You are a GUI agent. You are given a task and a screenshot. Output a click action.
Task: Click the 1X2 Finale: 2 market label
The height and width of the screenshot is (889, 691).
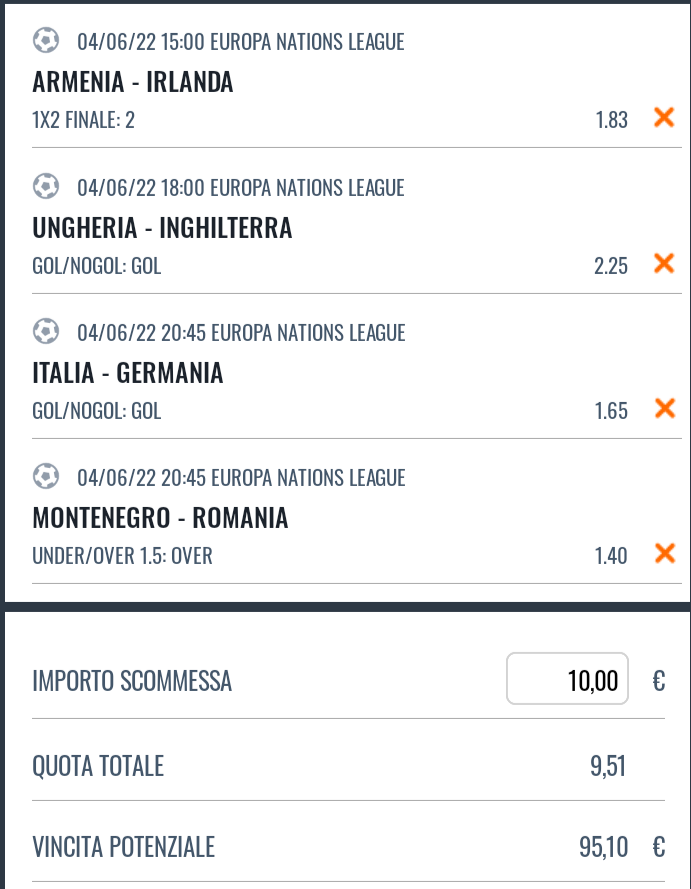pyautogui.click(x=83, y=120)
